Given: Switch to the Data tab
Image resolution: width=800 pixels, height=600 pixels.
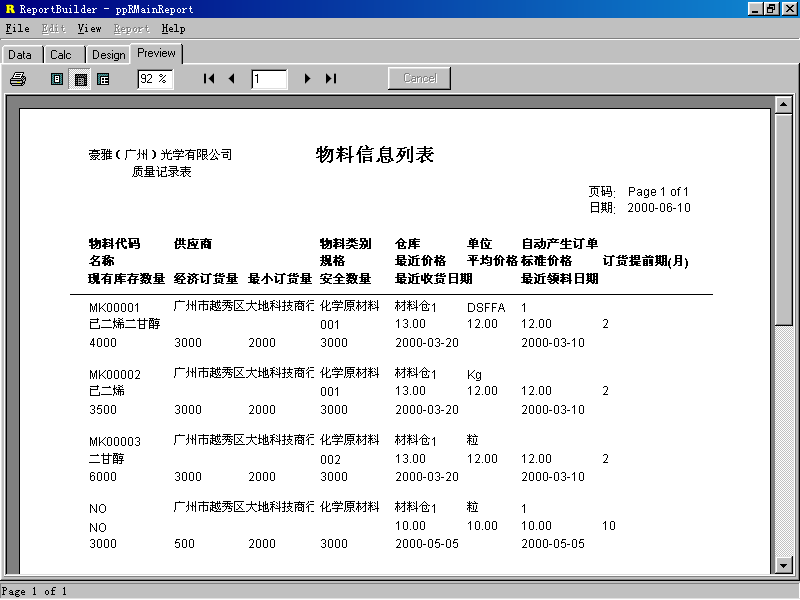Looking at the screenshot, I should (x=20, y=55).
